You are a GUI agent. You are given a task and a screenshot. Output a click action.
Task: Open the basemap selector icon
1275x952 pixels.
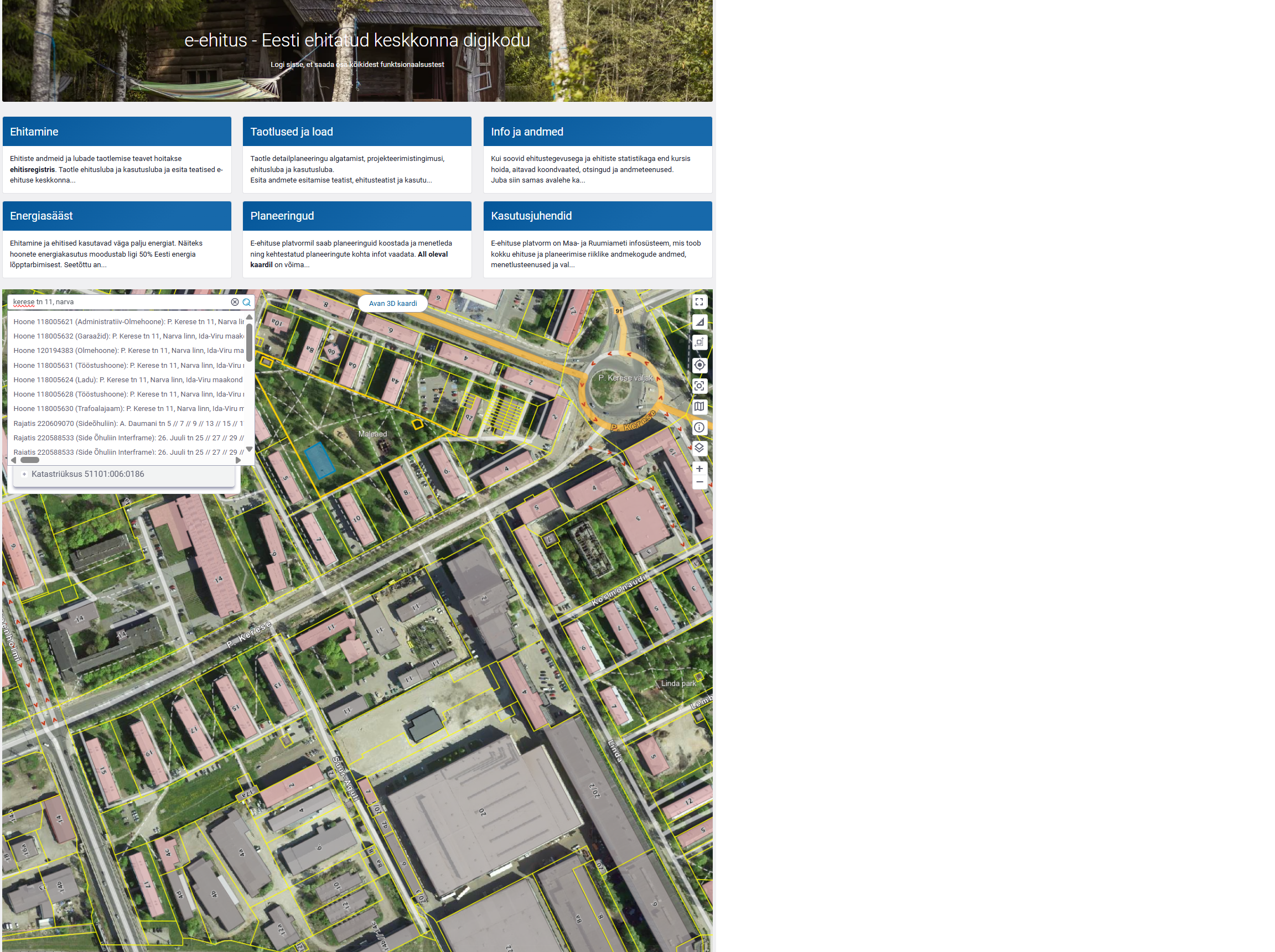pos(698,406)
